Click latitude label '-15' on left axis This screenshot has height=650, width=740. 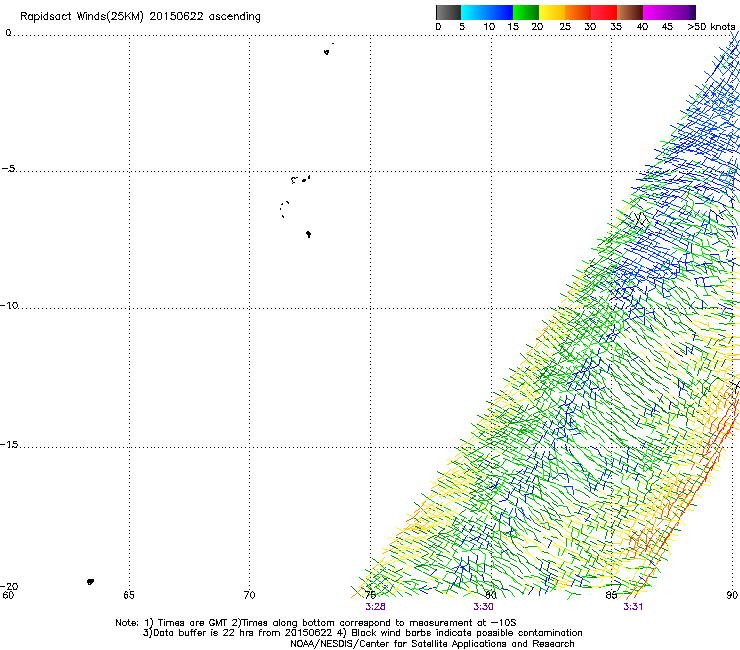pos(9,445)
